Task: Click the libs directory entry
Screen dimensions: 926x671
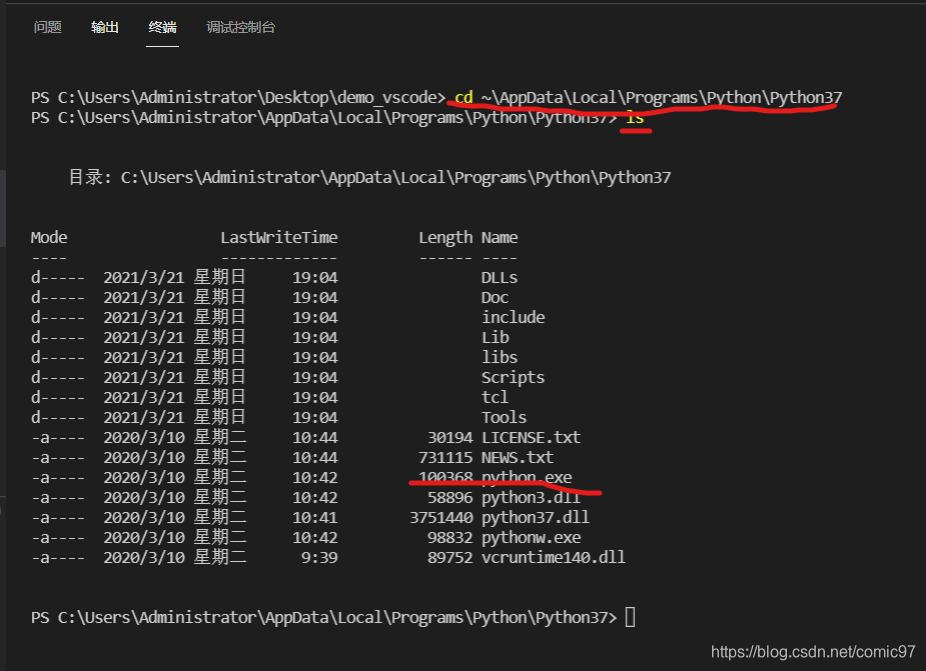Action: point(499,358)
